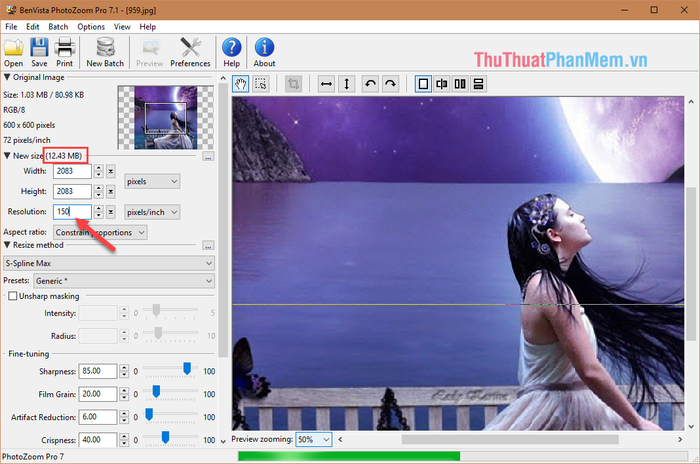Click the New size options button
This screenshot has height=464, width=700.
click(208, 156)
